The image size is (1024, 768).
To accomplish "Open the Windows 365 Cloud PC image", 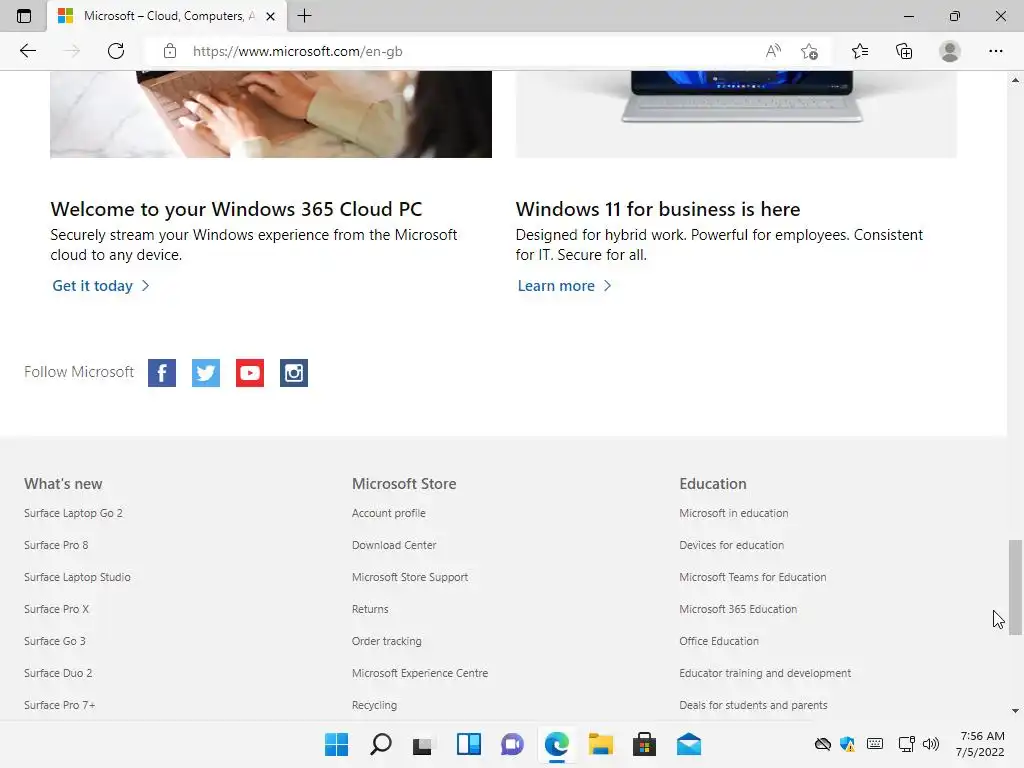I will tap(271, 114).
